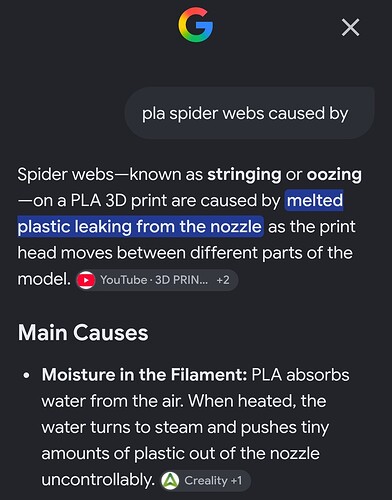Click the word 'uncontrollably.' before Creality chip
The width and height of the screenshot is (392, 500).
[98, 480]
